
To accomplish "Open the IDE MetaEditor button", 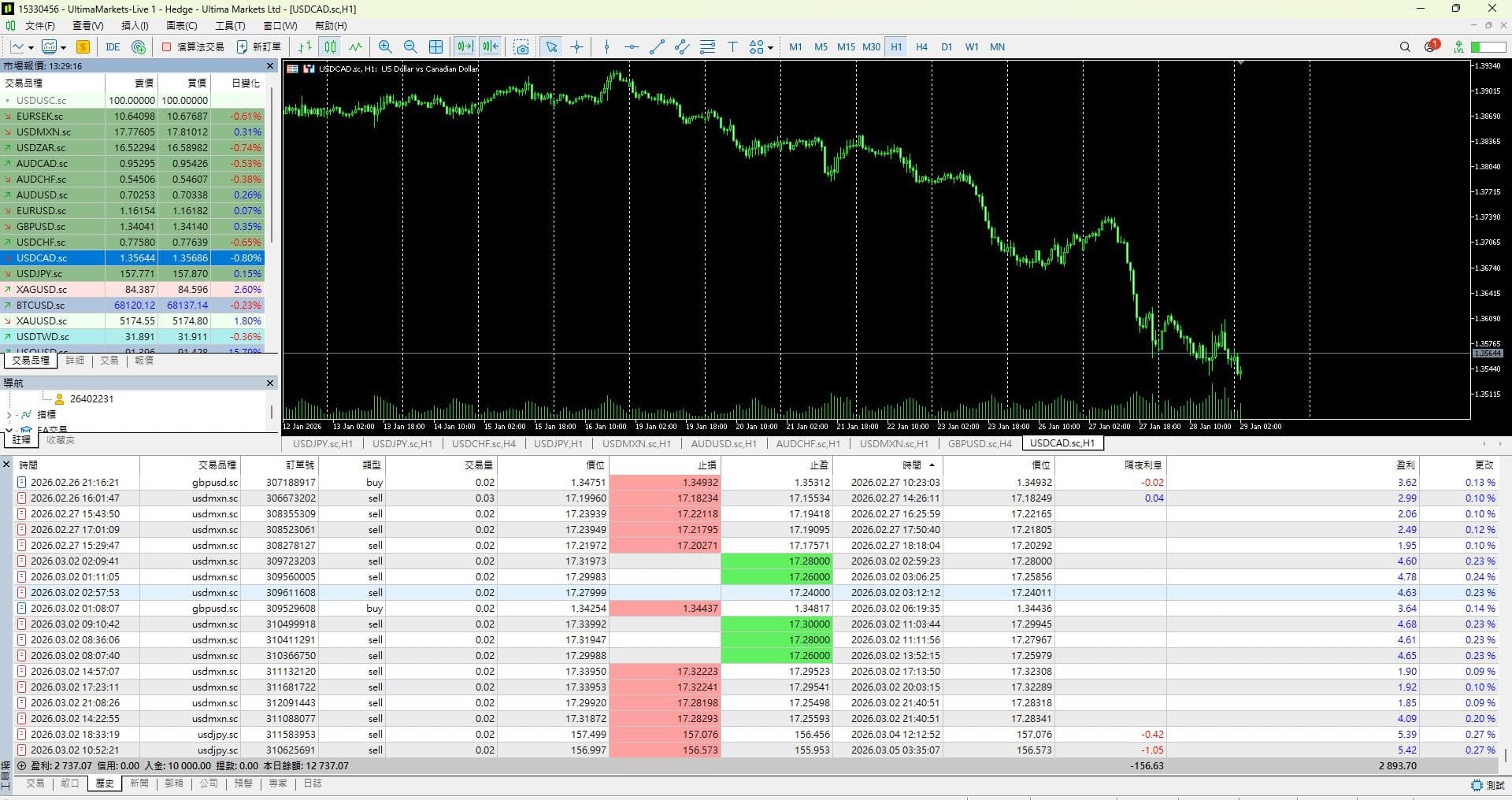I will point(113,47).
